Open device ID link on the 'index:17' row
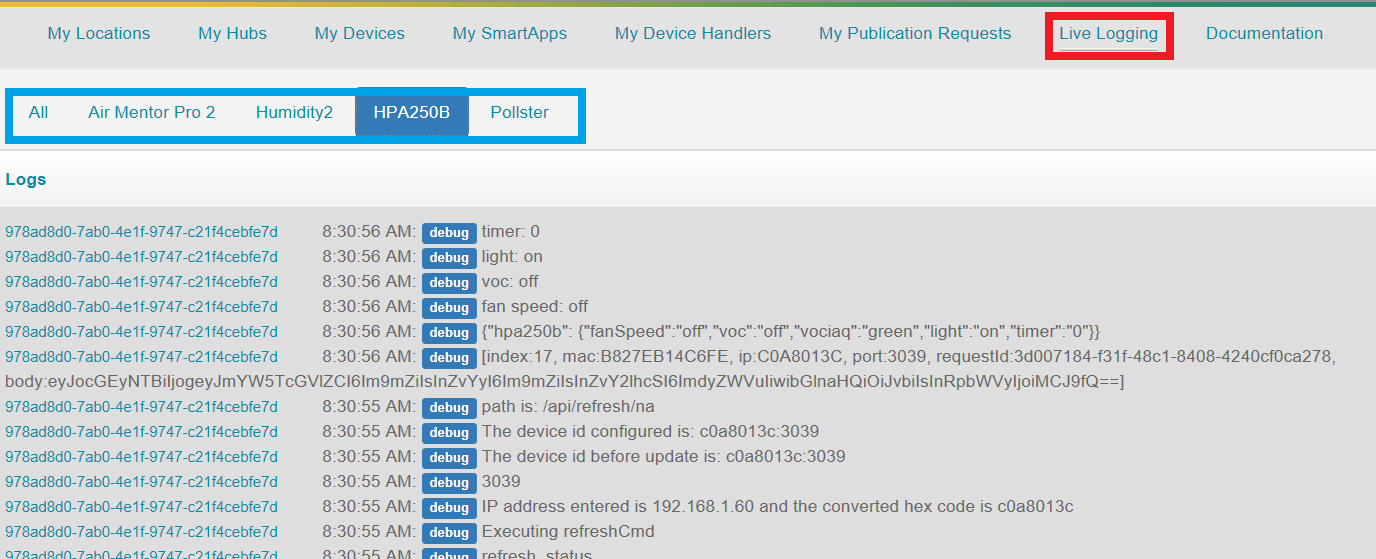Viewport: 1376px width, 559px height. point(141,357)
